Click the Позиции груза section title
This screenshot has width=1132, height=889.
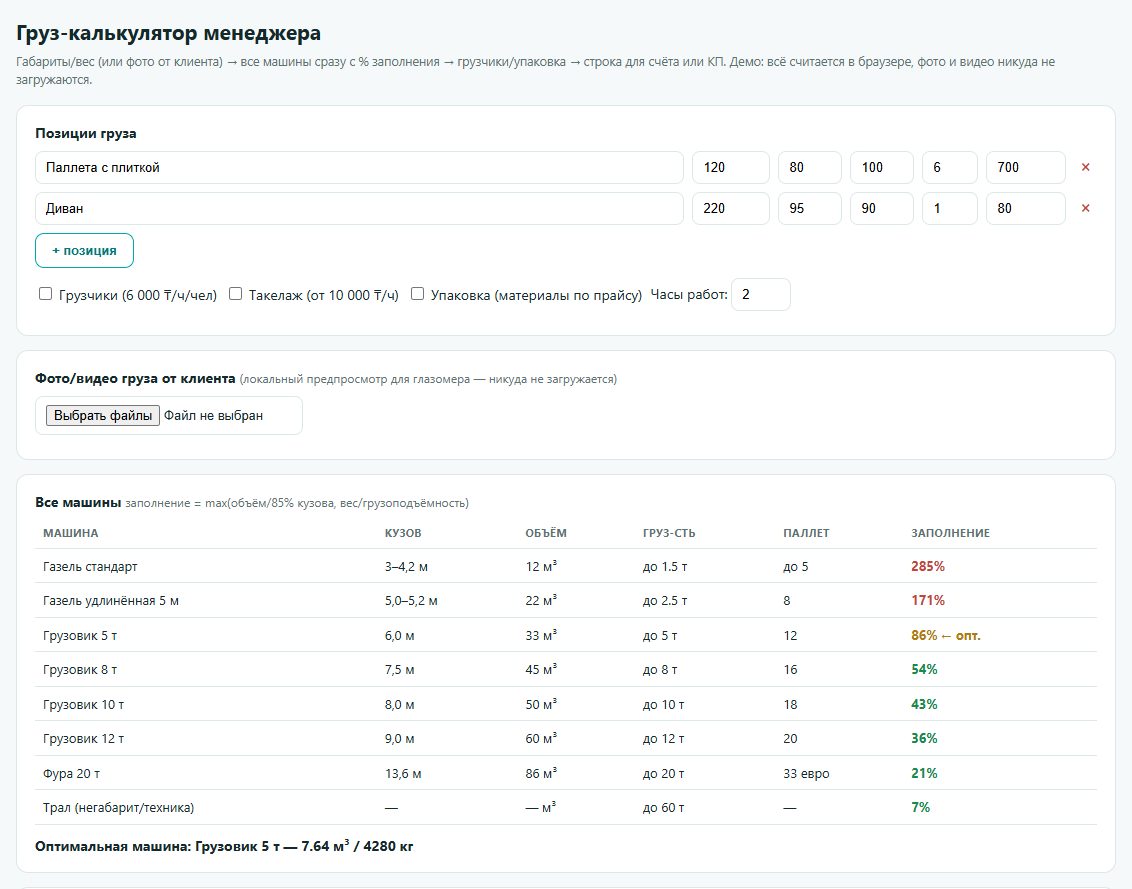(86, 134)
